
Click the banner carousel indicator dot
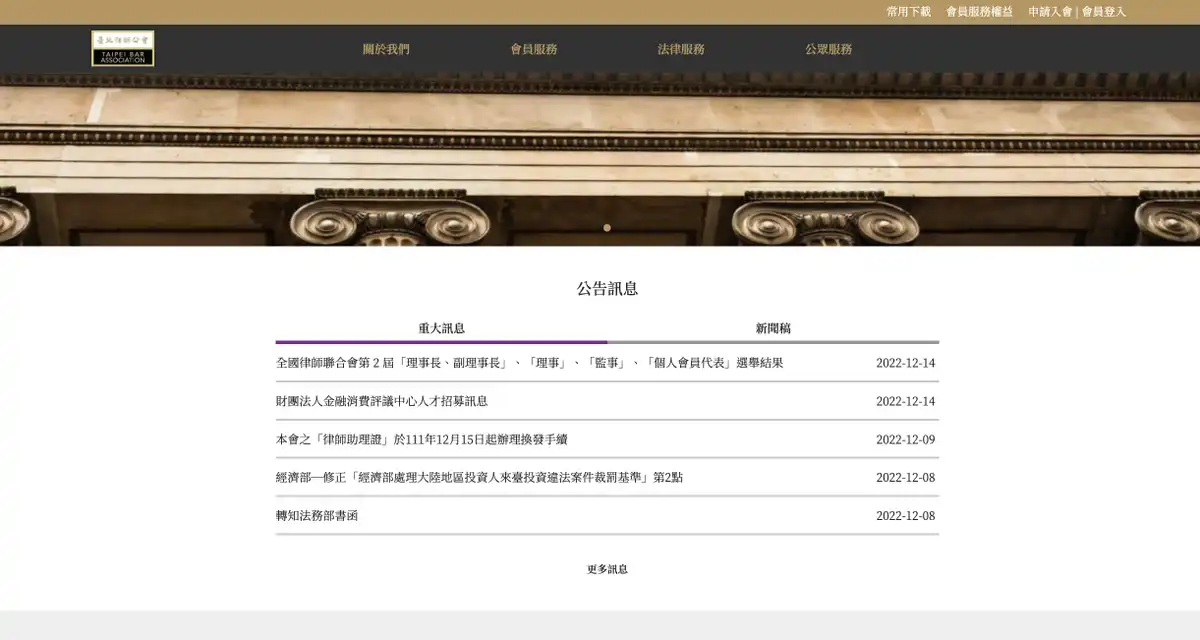607,228
